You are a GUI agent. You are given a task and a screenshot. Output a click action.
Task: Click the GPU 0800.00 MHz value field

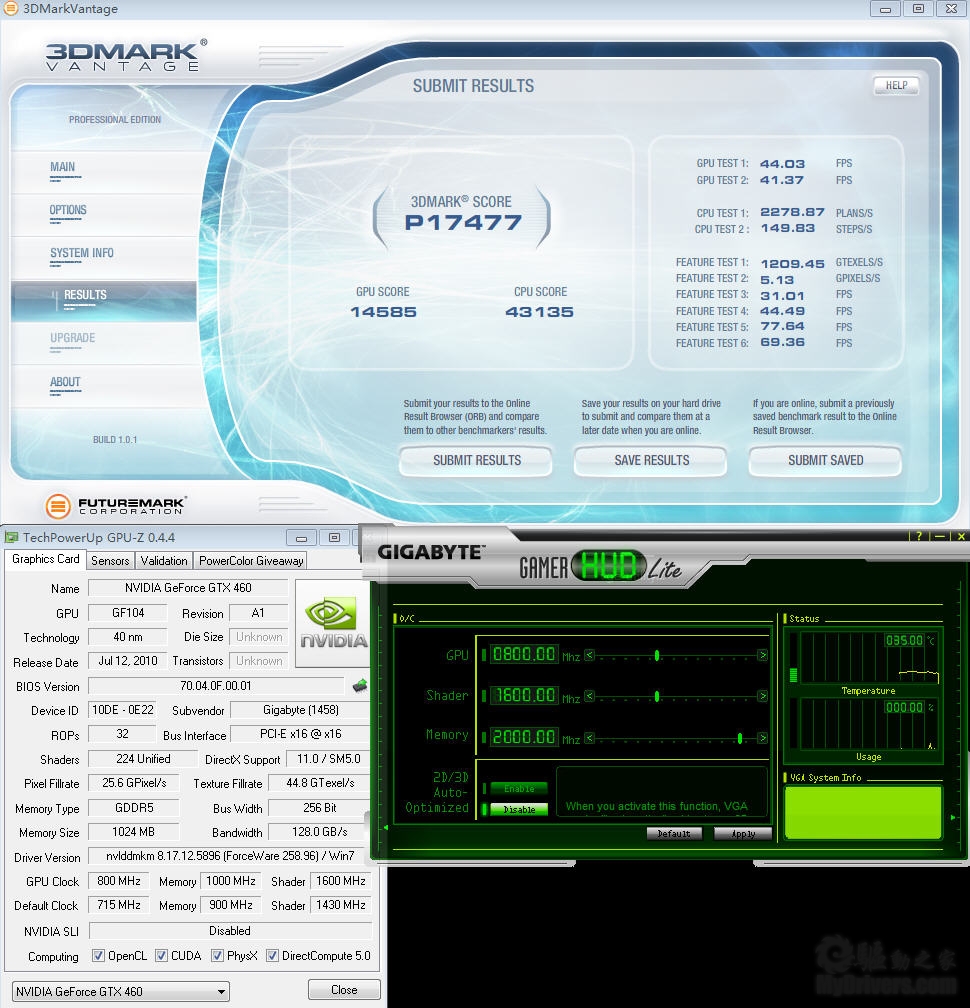coord(523,654)
